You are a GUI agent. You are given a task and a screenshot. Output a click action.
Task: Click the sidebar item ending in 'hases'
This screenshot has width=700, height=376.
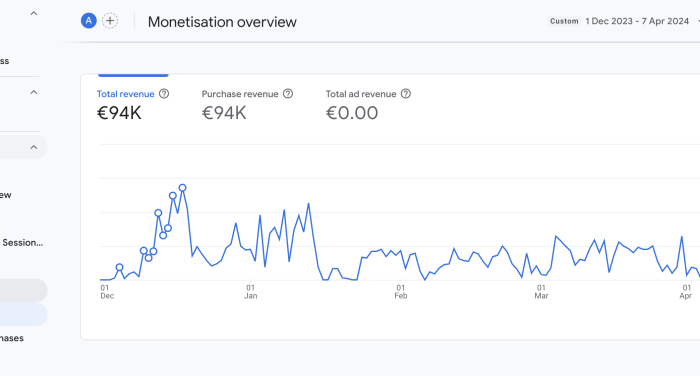tap(12, 338)
